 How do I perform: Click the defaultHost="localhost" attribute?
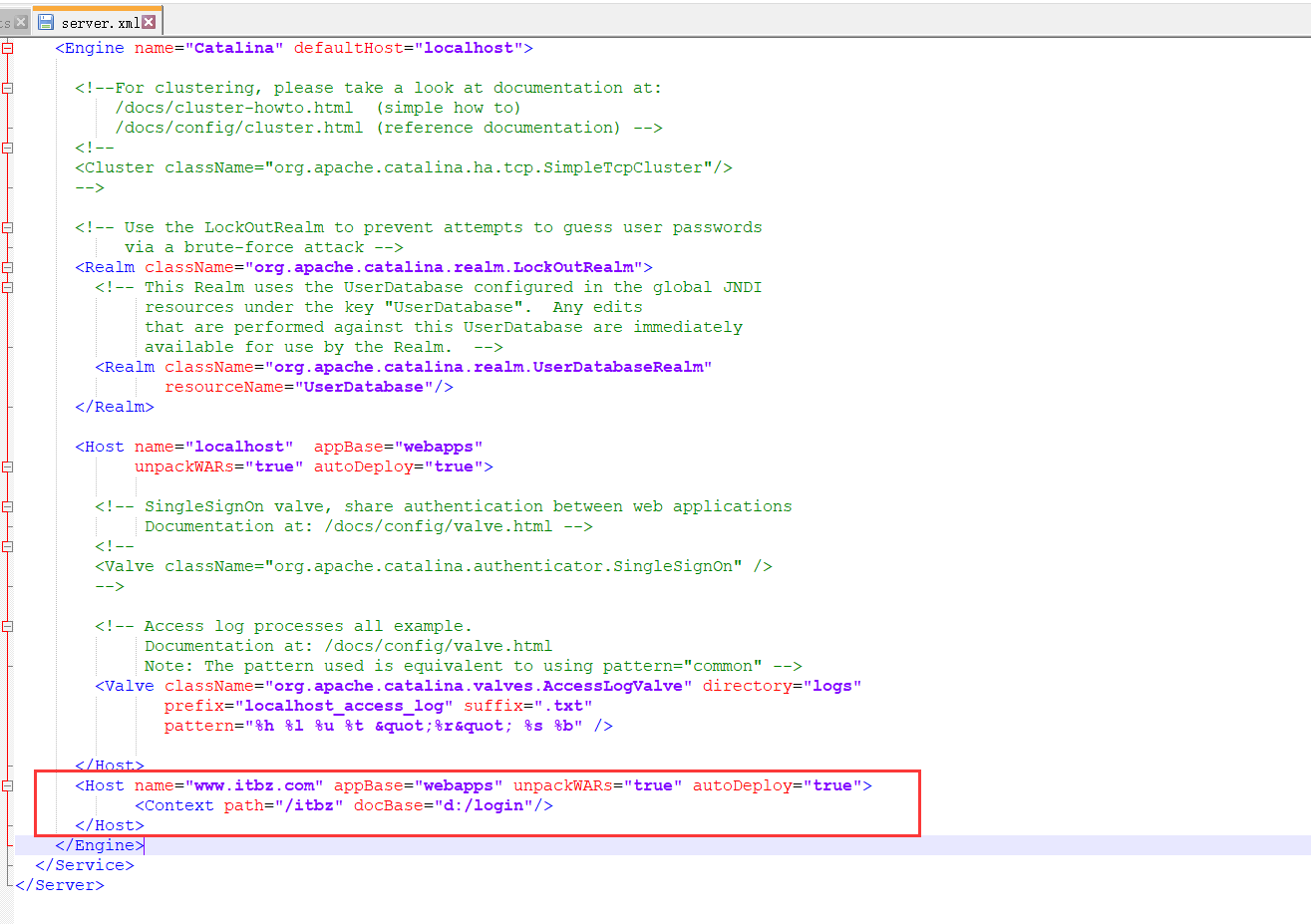[x=409, y=48]
